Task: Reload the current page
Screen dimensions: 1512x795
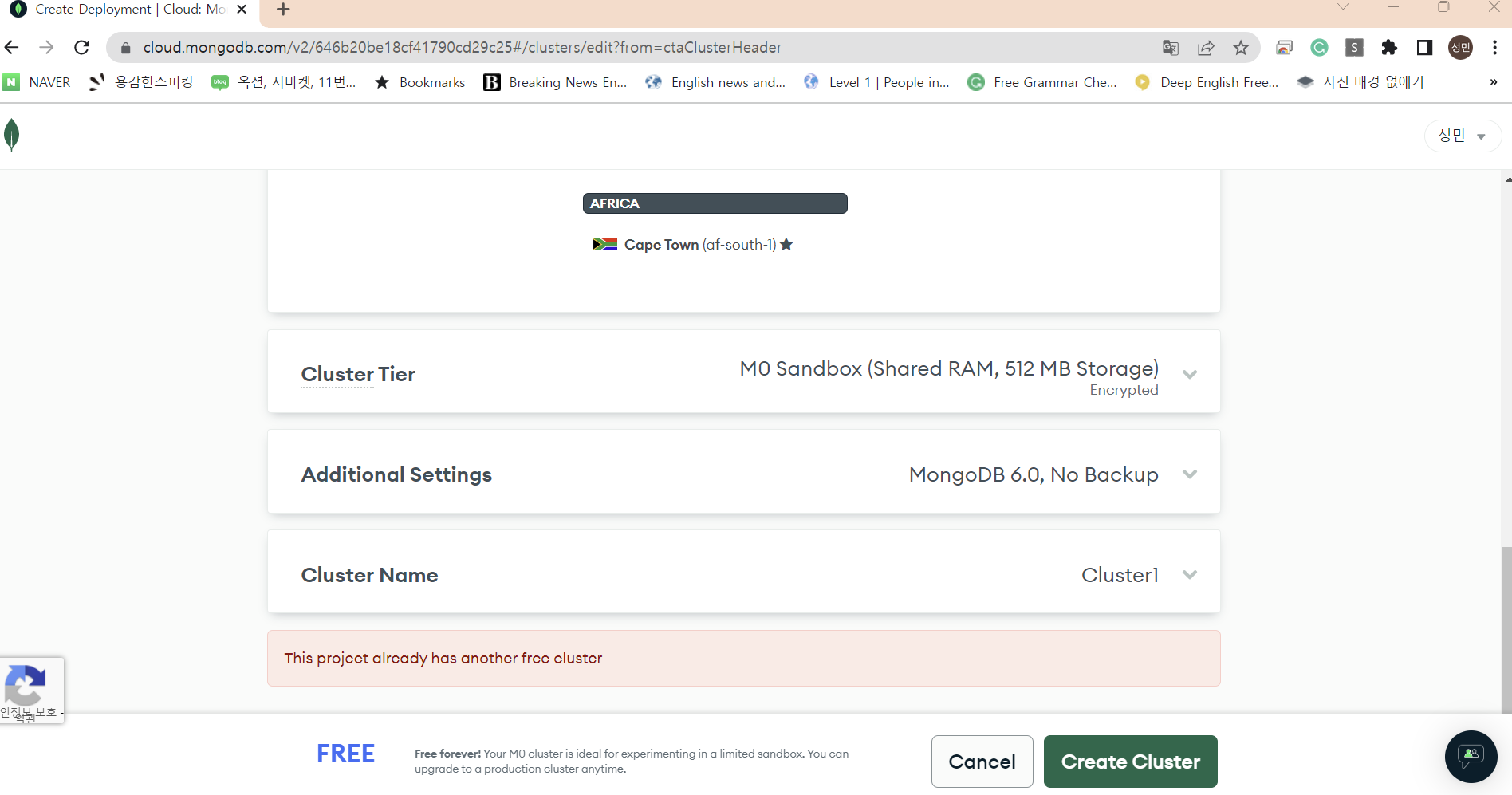Action: [81, 48]
